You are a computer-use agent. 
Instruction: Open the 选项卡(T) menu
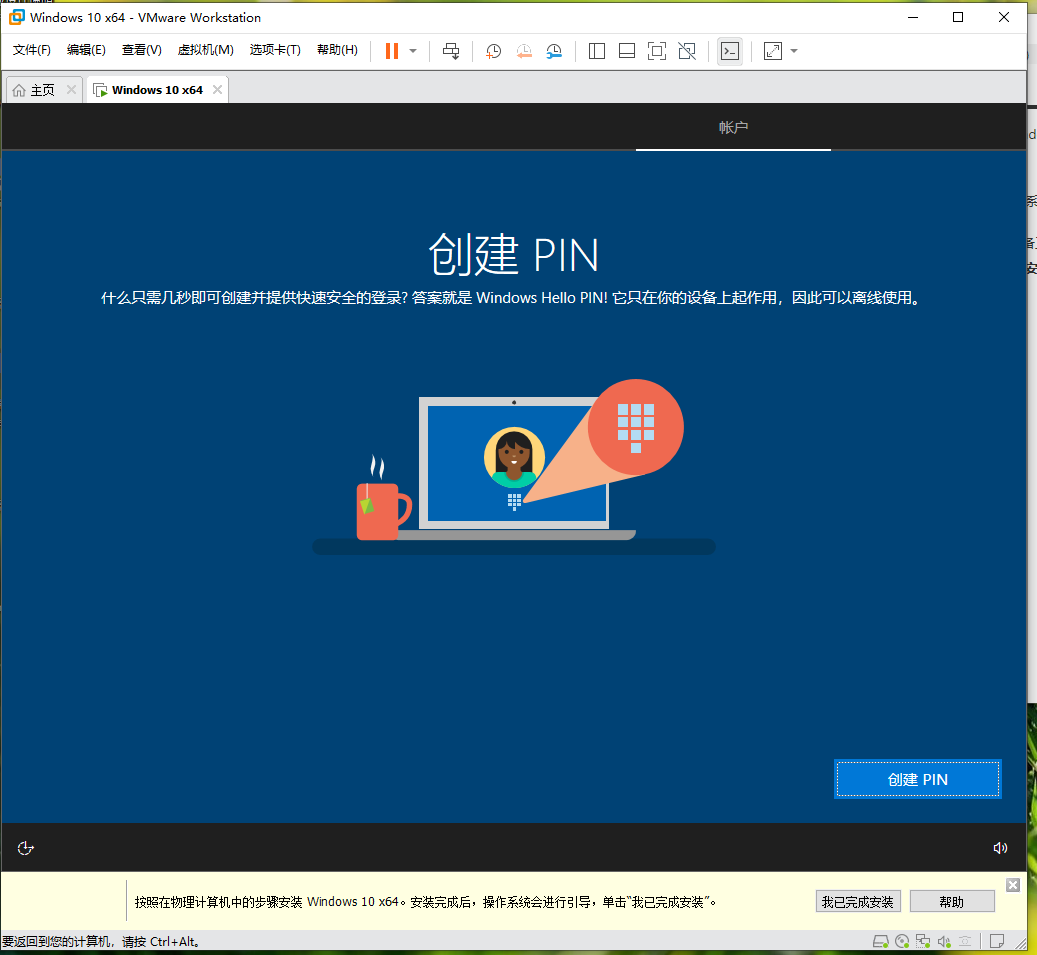pyautogui.click(x=275, y=50)
